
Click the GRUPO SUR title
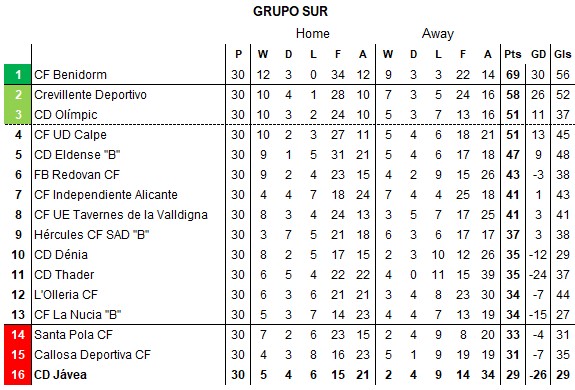pos(290,11)
